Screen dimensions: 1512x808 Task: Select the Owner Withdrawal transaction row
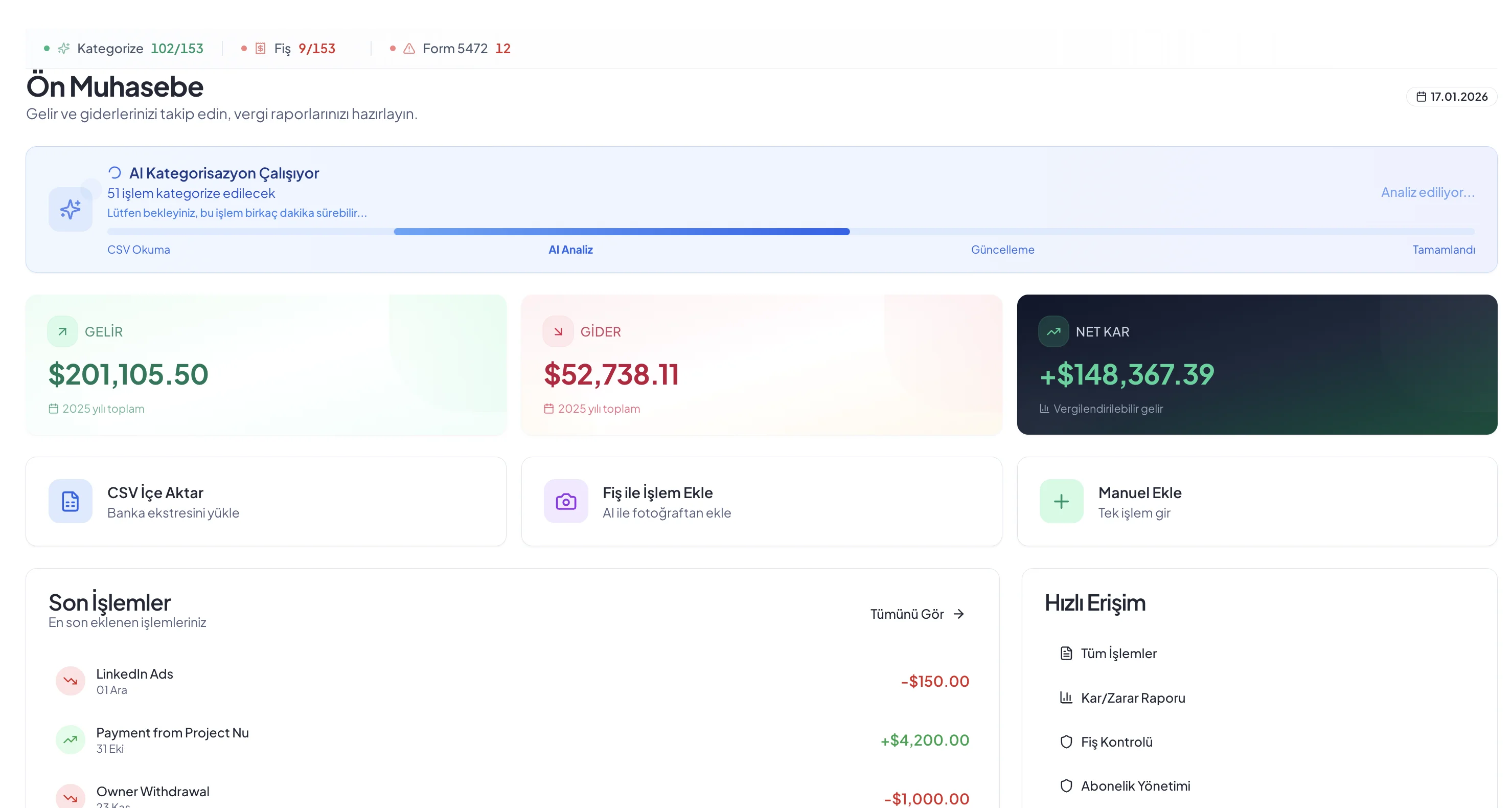coord(153,792)
